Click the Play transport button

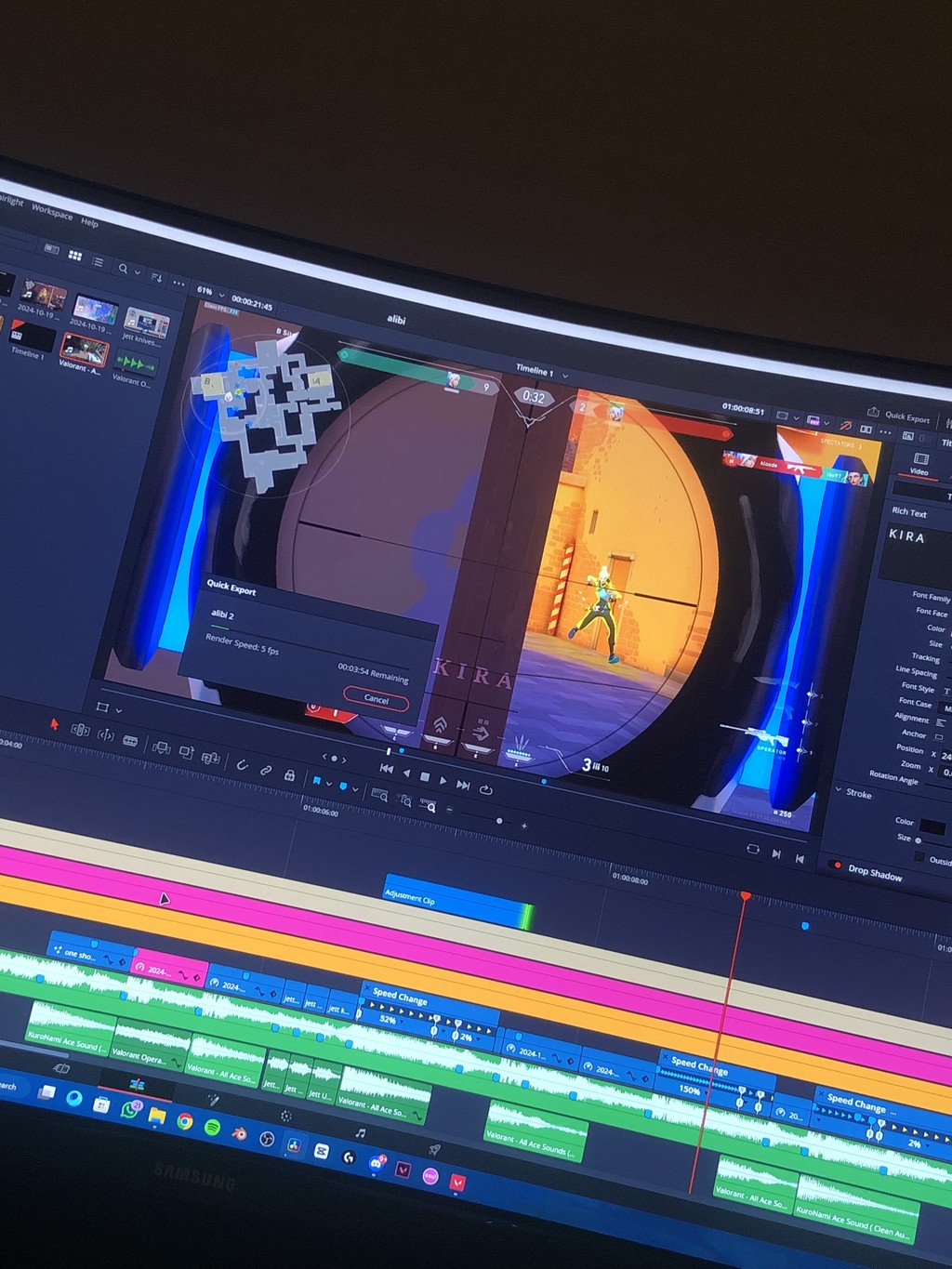[x=443, y=781]
